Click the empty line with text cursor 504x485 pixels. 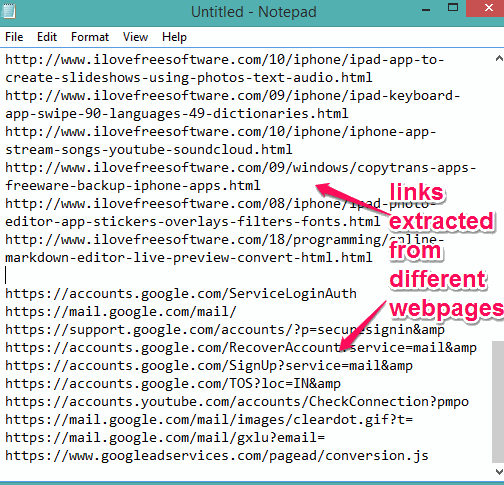tap(247, 276)
